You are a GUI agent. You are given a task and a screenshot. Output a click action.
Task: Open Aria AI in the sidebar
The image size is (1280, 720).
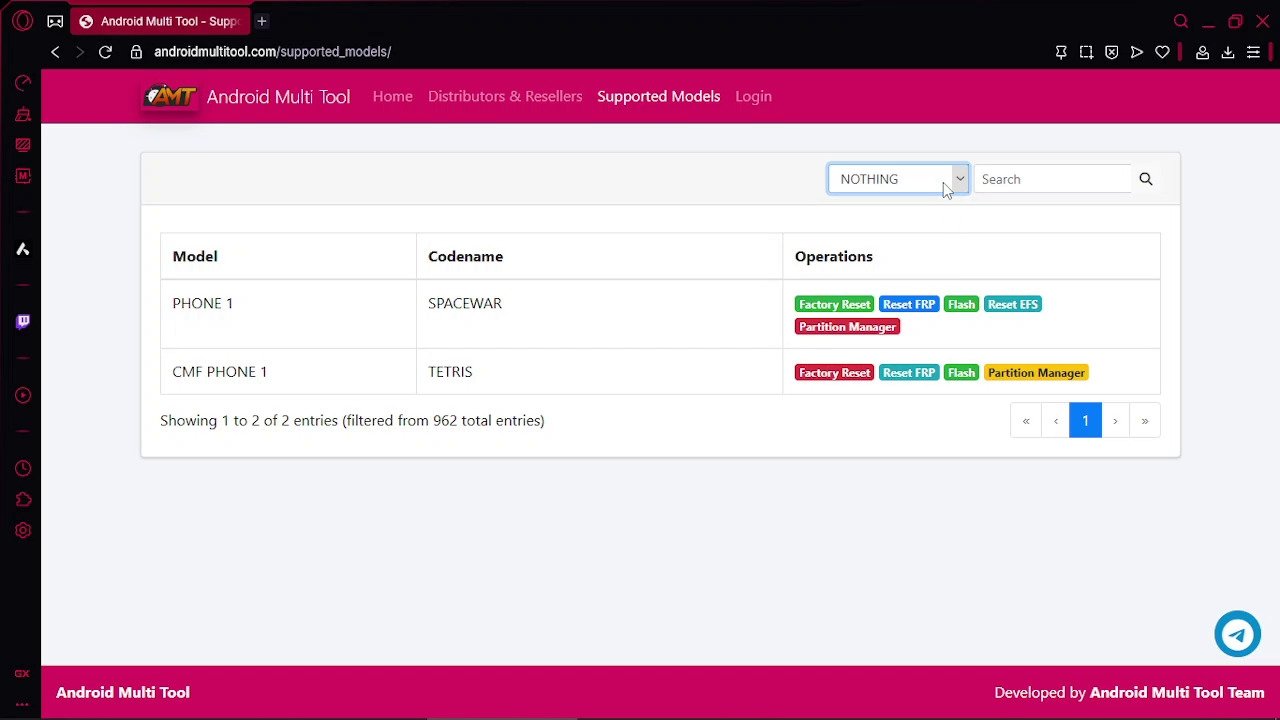point(22,249)
